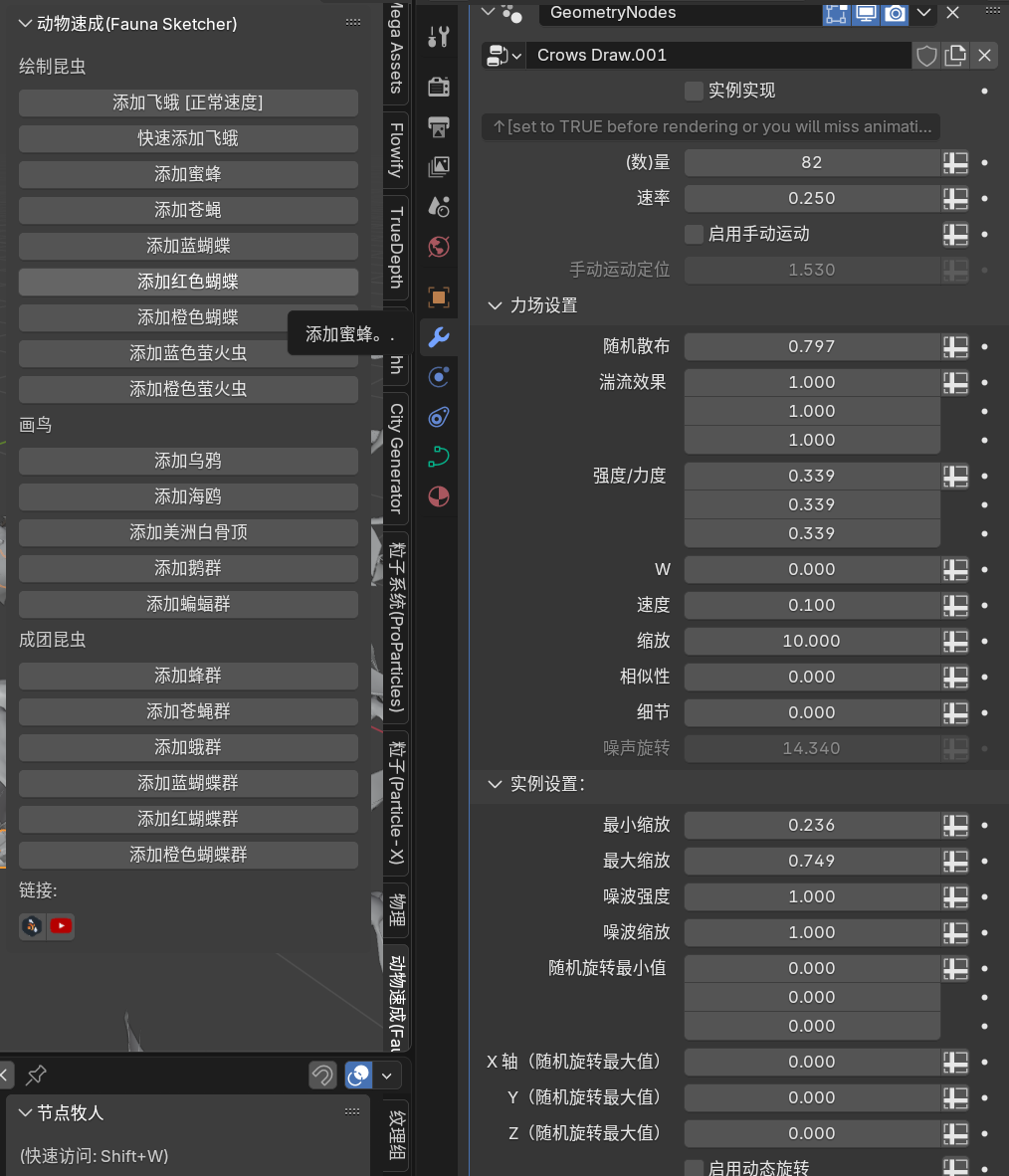Click the 最大缩放 value slider 0.749
1009x1176 pixels.
pyautogui.click(x=812, y=861)
